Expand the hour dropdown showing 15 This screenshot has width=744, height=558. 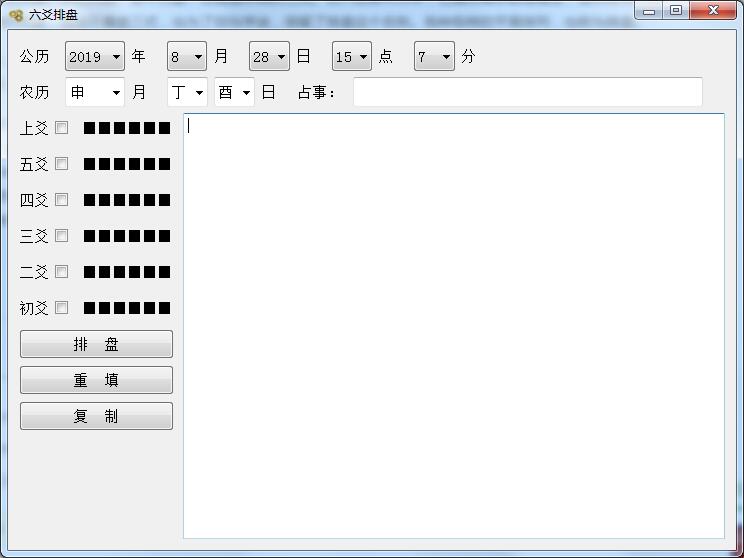coord(352,56)
